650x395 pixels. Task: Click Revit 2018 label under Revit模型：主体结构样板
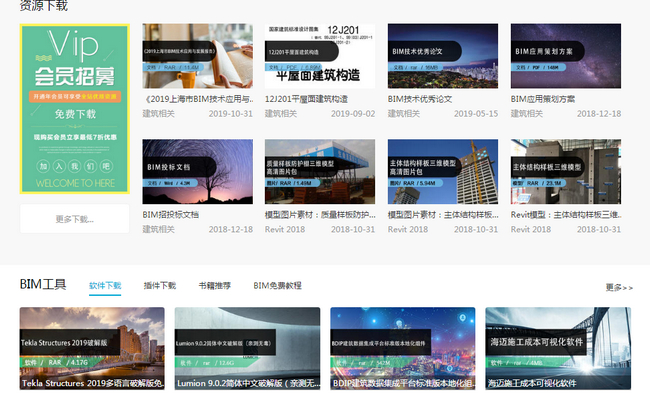pyautogui.click(x=531, y=229)
